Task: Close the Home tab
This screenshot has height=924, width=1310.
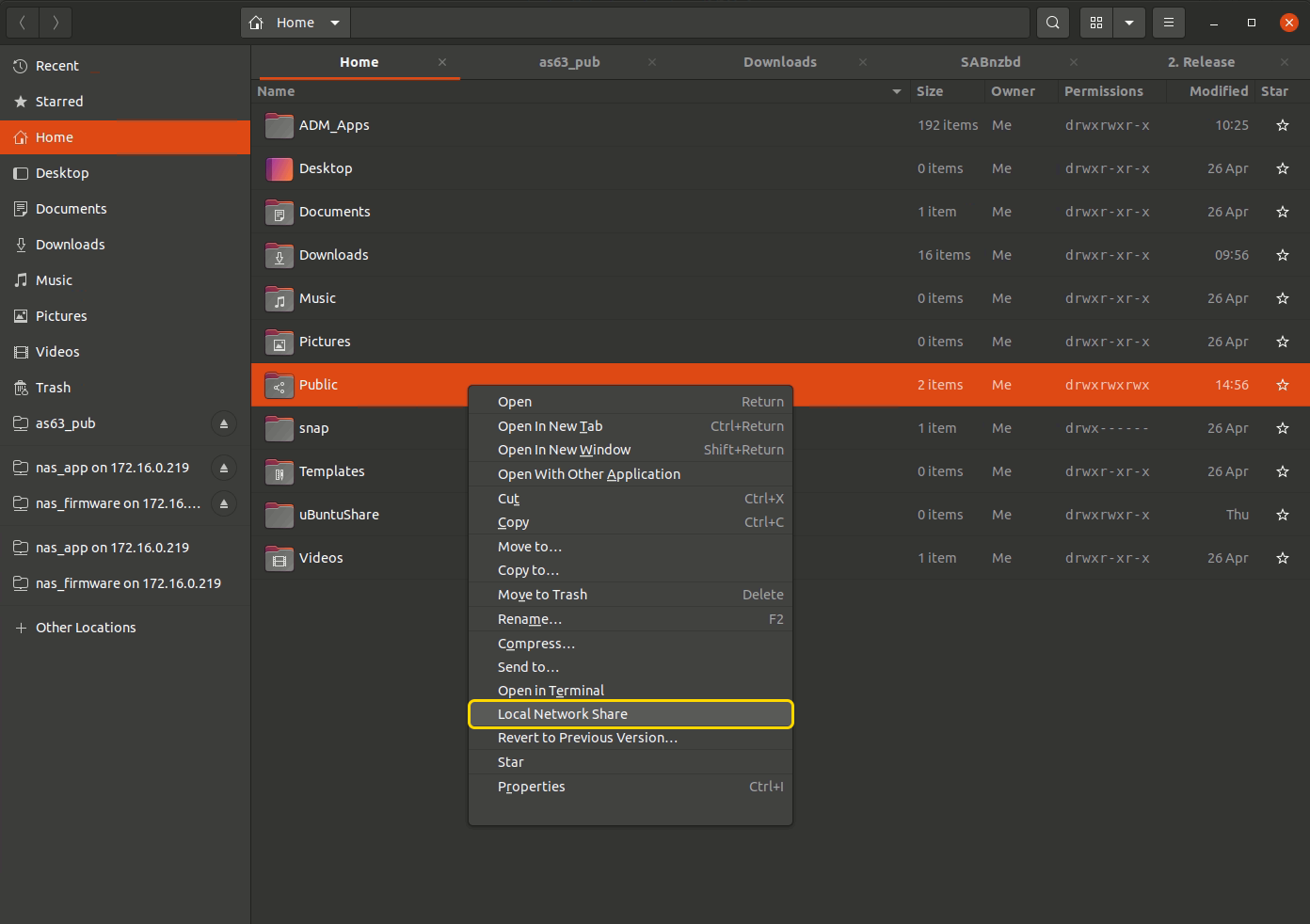Action: tap(442, 62)
